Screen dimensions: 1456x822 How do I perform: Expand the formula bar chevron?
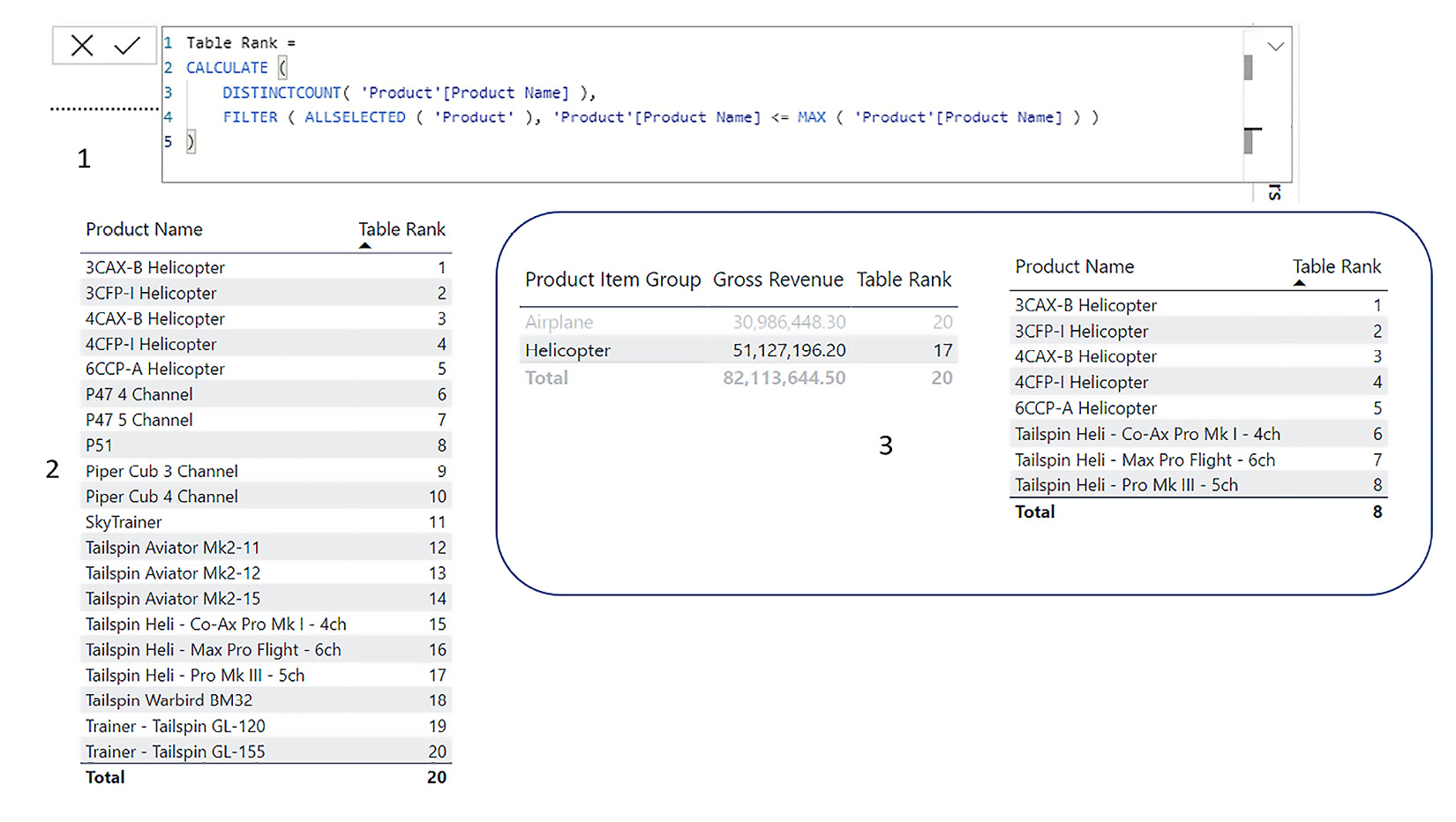[x=1275, y=47]
